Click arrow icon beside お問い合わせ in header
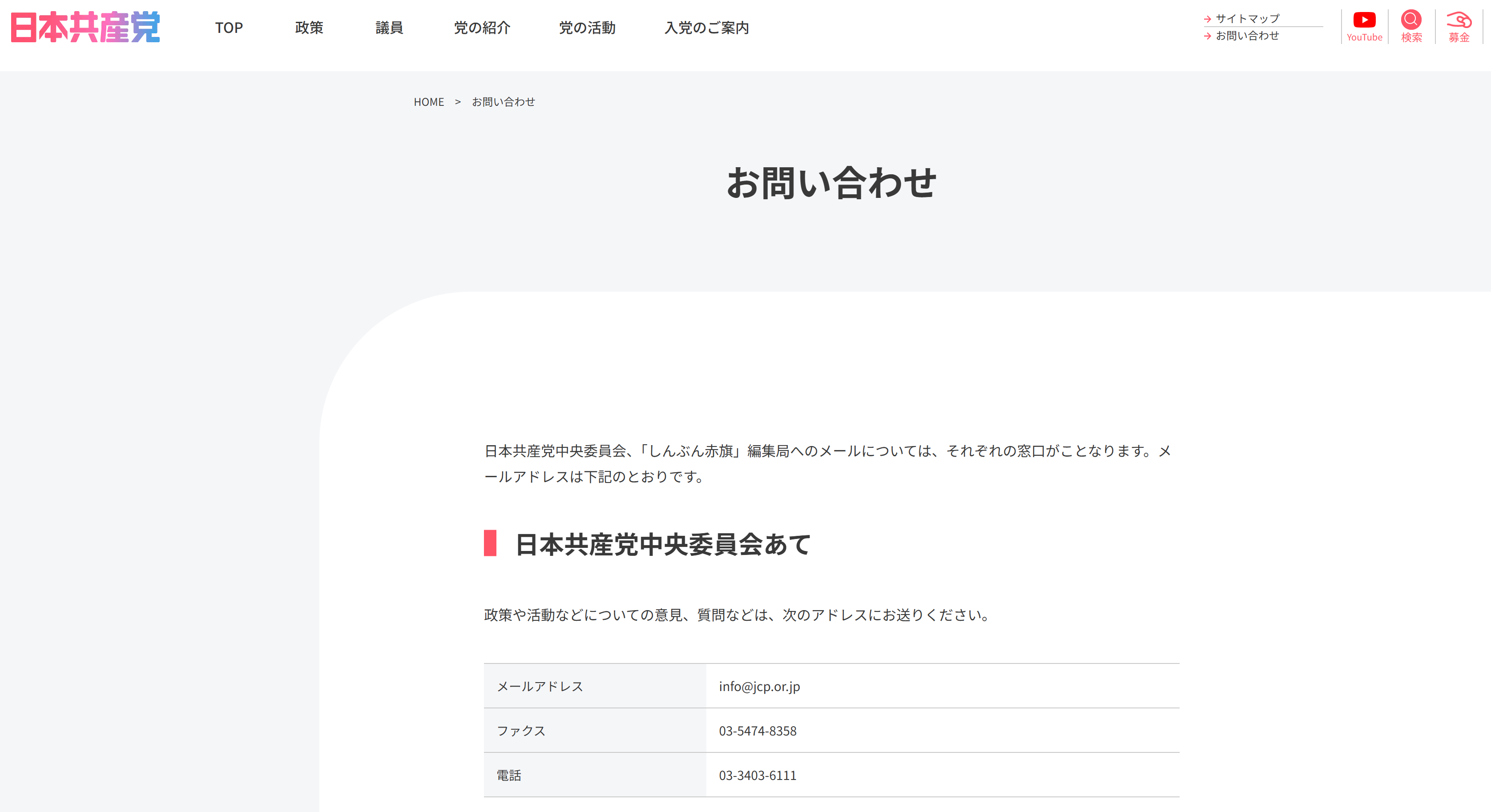This screenshot has height=812, width=1491. point(1207,36)
